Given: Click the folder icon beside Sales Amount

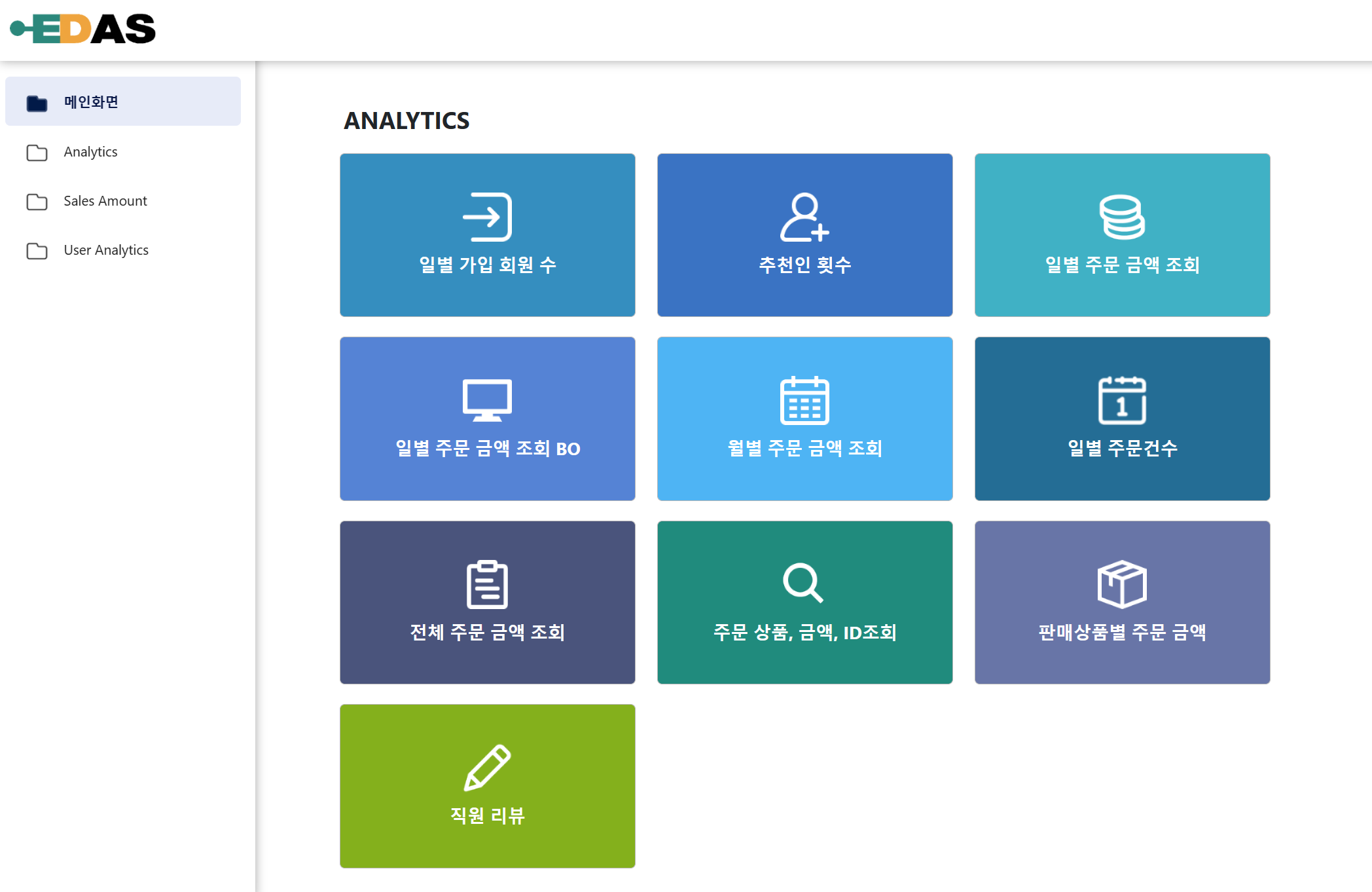Looking at the screenshot, I should (36, 202).
